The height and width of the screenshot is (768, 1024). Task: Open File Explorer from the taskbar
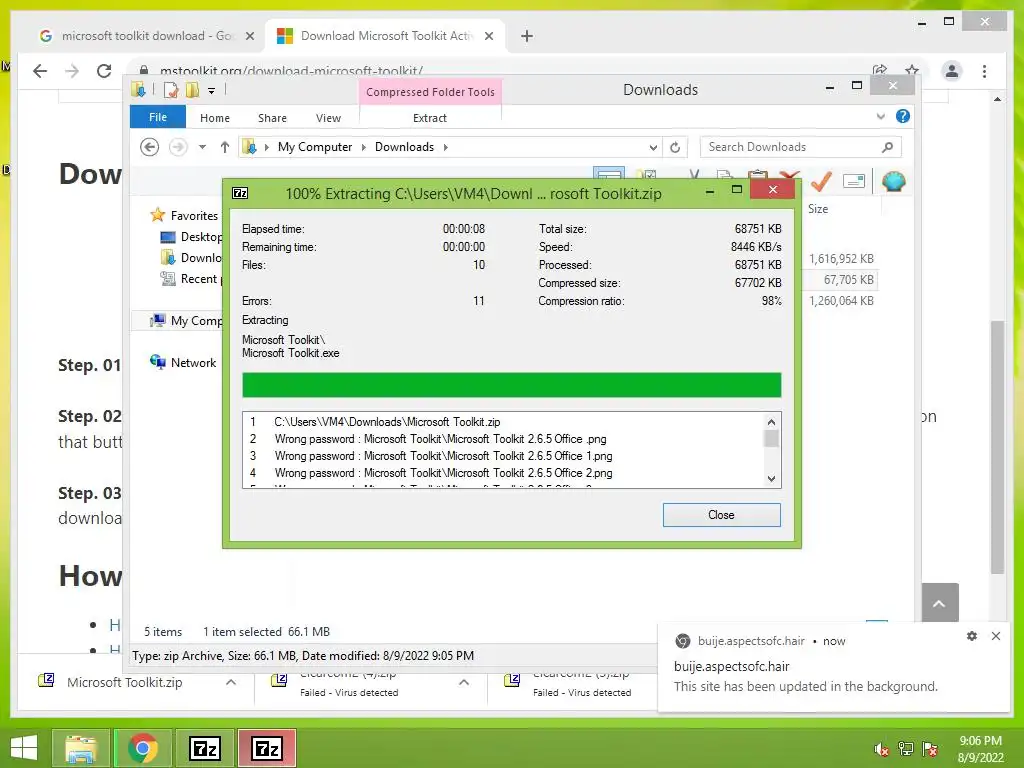coord(81,748)
